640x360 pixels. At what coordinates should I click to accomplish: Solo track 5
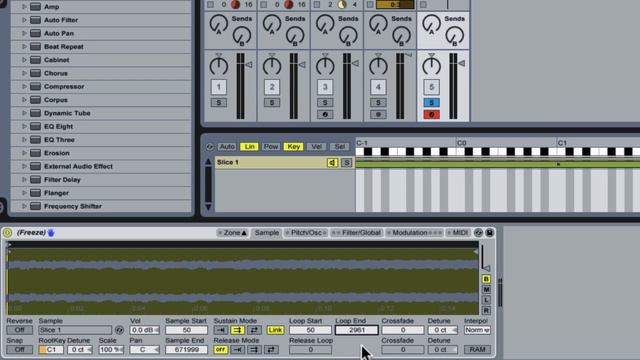[x=431, y=102]
